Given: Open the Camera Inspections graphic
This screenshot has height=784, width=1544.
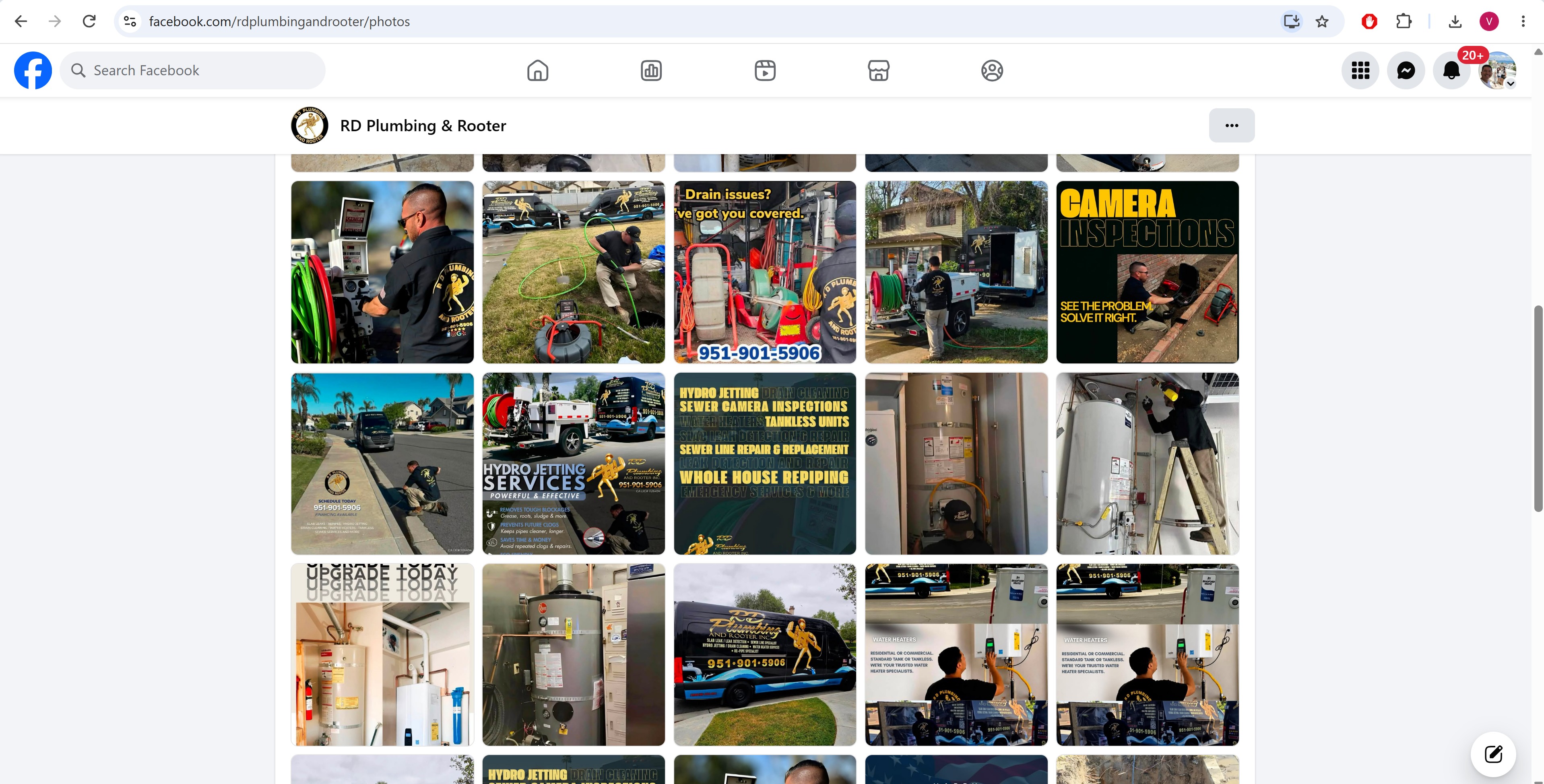Looking at the screenshot, I should point(1148,272).
